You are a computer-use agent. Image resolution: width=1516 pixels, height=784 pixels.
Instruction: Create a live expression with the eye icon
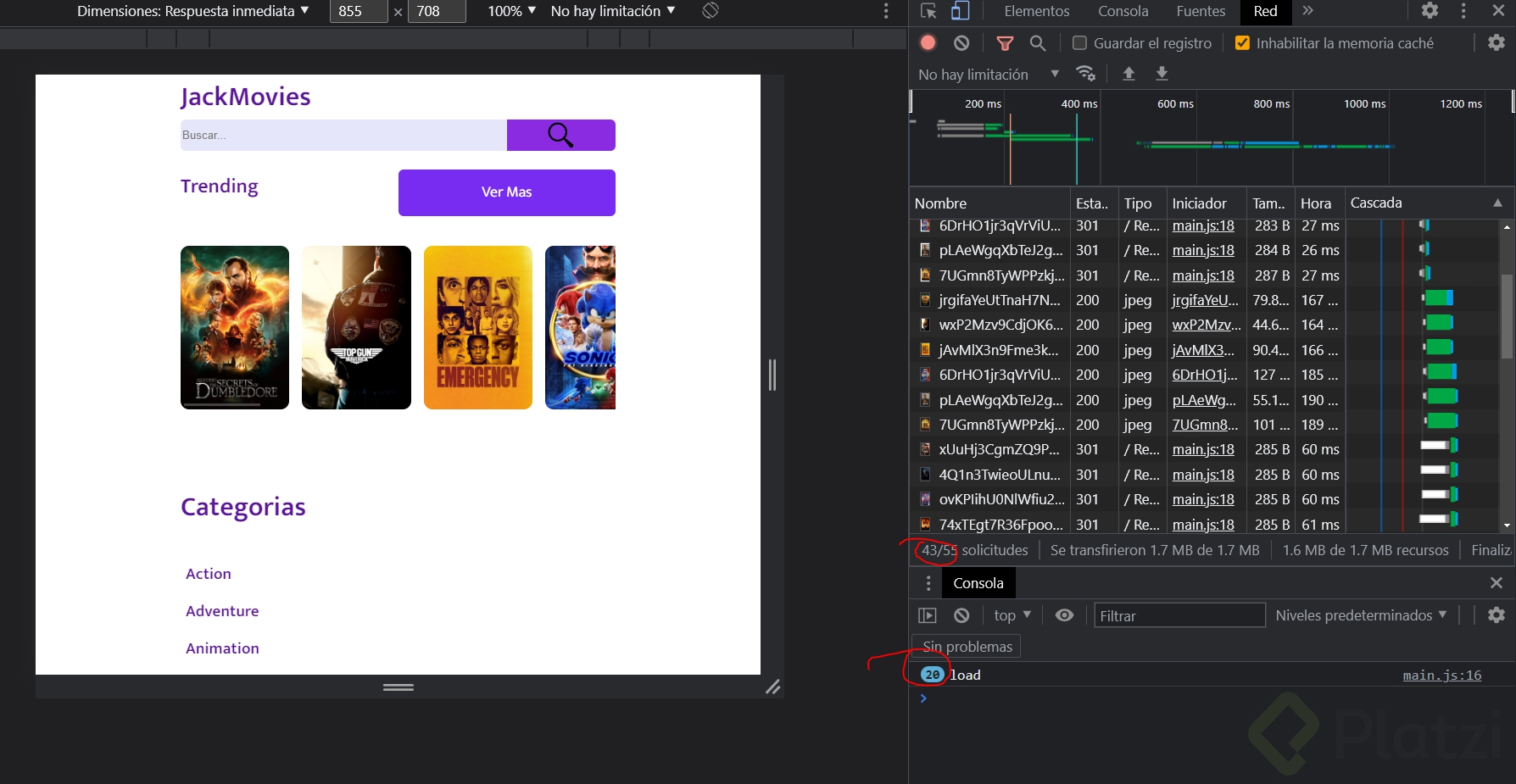coord(1064,615)
